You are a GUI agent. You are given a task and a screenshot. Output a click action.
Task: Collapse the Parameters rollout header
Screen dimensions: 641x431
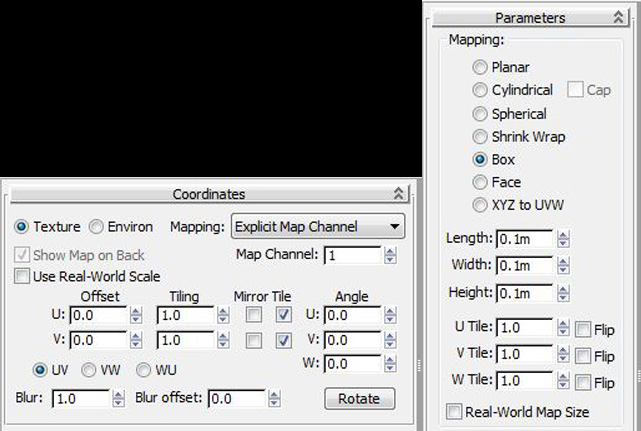[529, 17]
